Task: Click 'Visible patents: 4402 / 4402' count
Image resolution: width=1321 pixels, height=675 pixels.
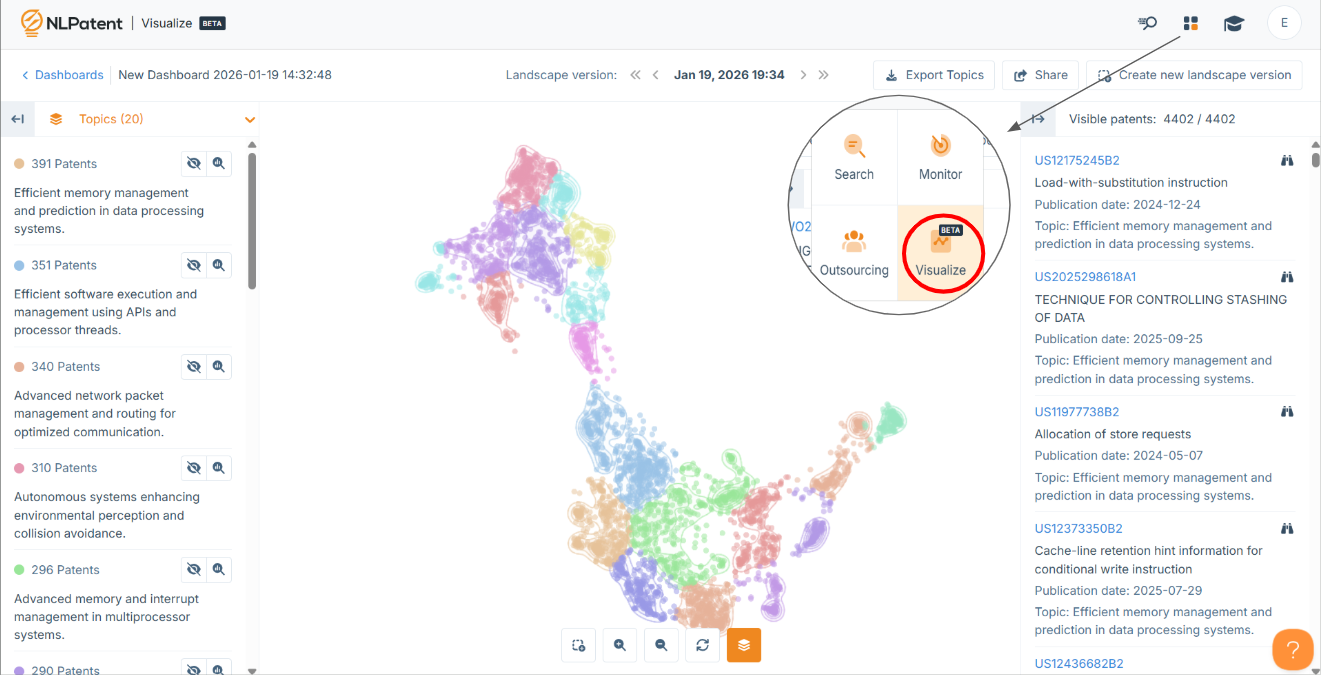Action: tap(1152, 119)
